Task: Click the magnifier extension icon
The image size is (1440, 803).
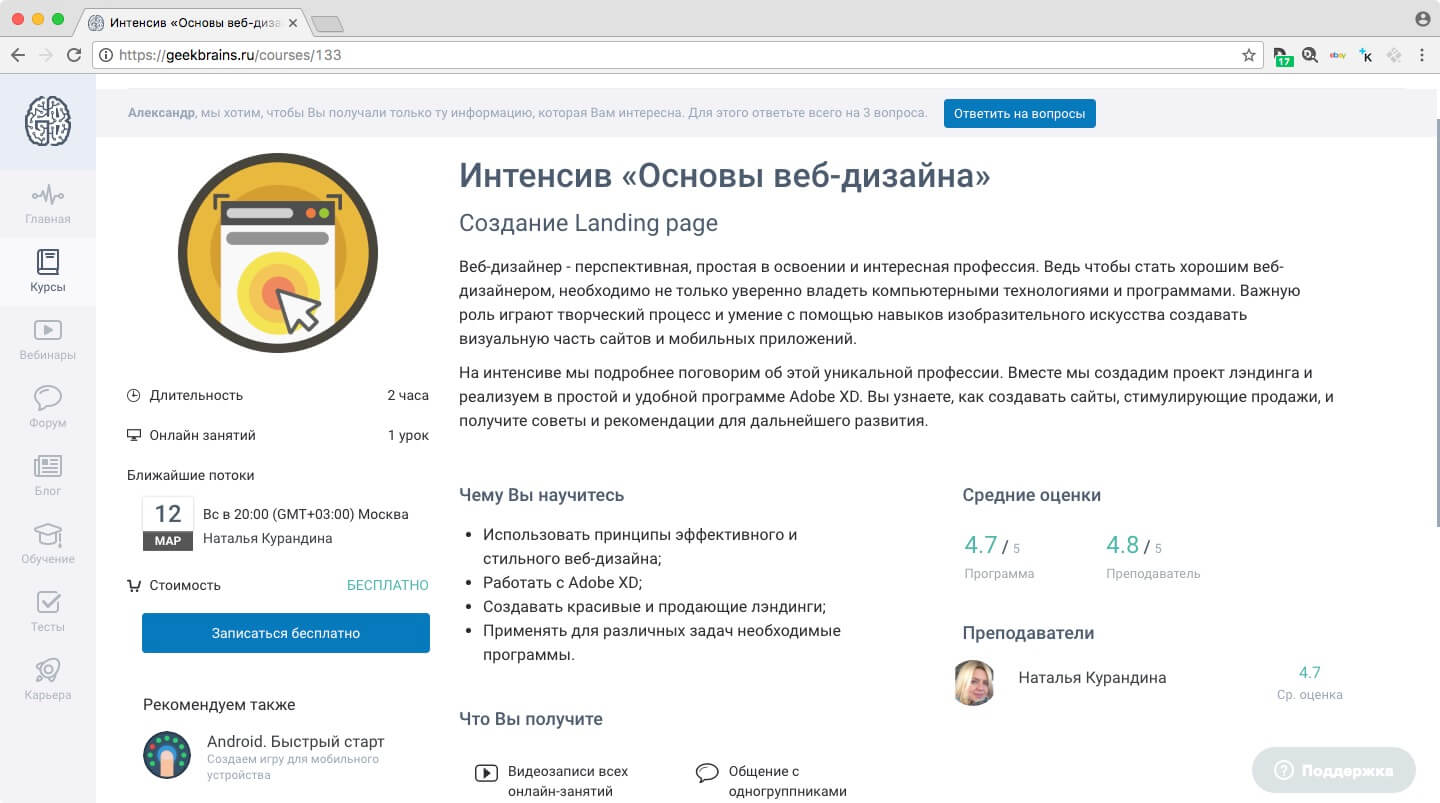Action: pos(1310,55)
